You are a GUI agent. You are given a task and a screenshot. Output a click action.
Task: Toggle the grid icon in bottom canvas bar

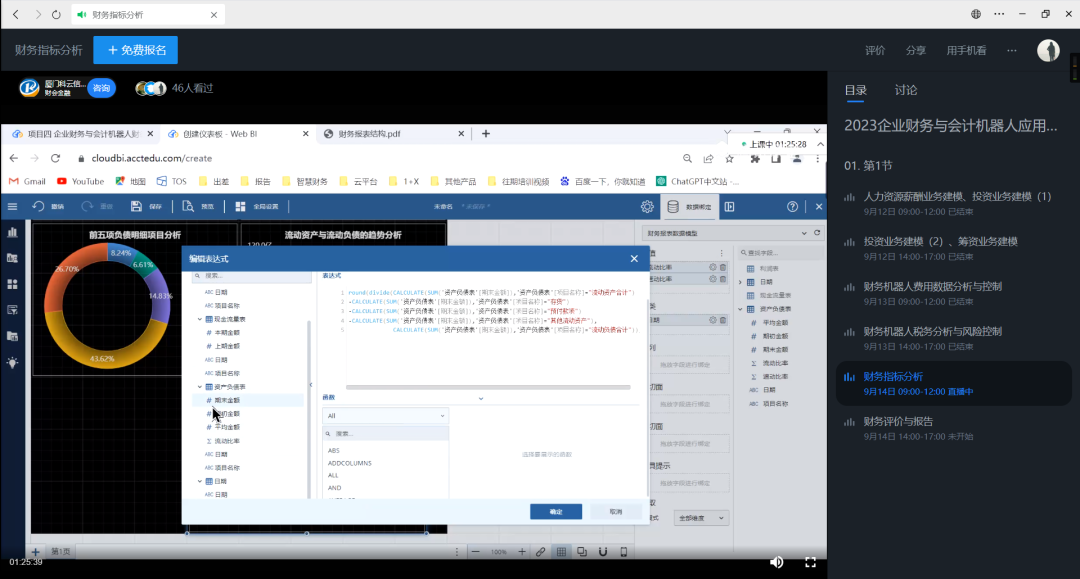(561, 551)
